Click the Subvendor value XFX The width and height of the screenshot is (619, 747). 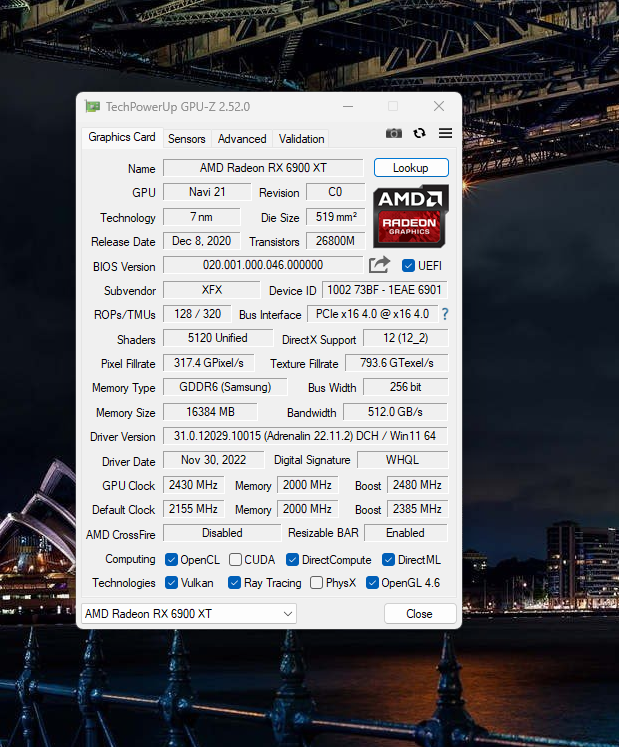click(212, 290)
